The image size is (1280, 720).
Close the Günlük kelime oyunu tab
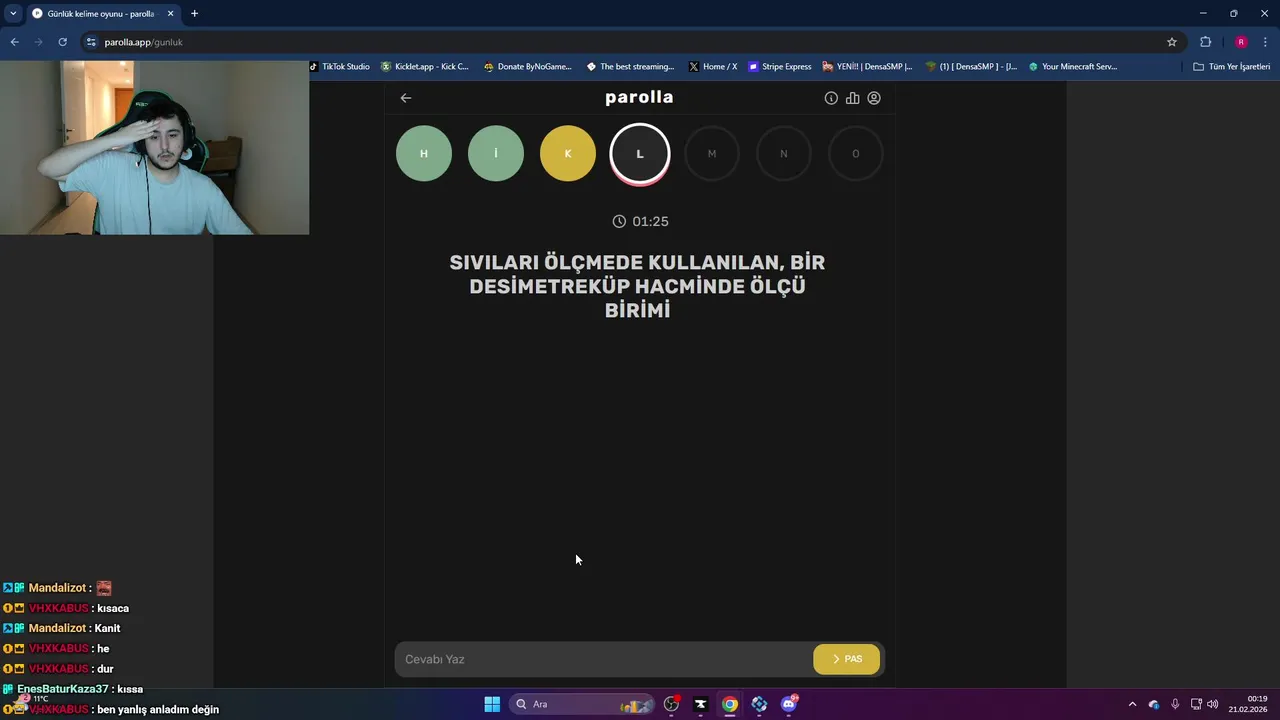pyautogui.click(x=170, y=14)
